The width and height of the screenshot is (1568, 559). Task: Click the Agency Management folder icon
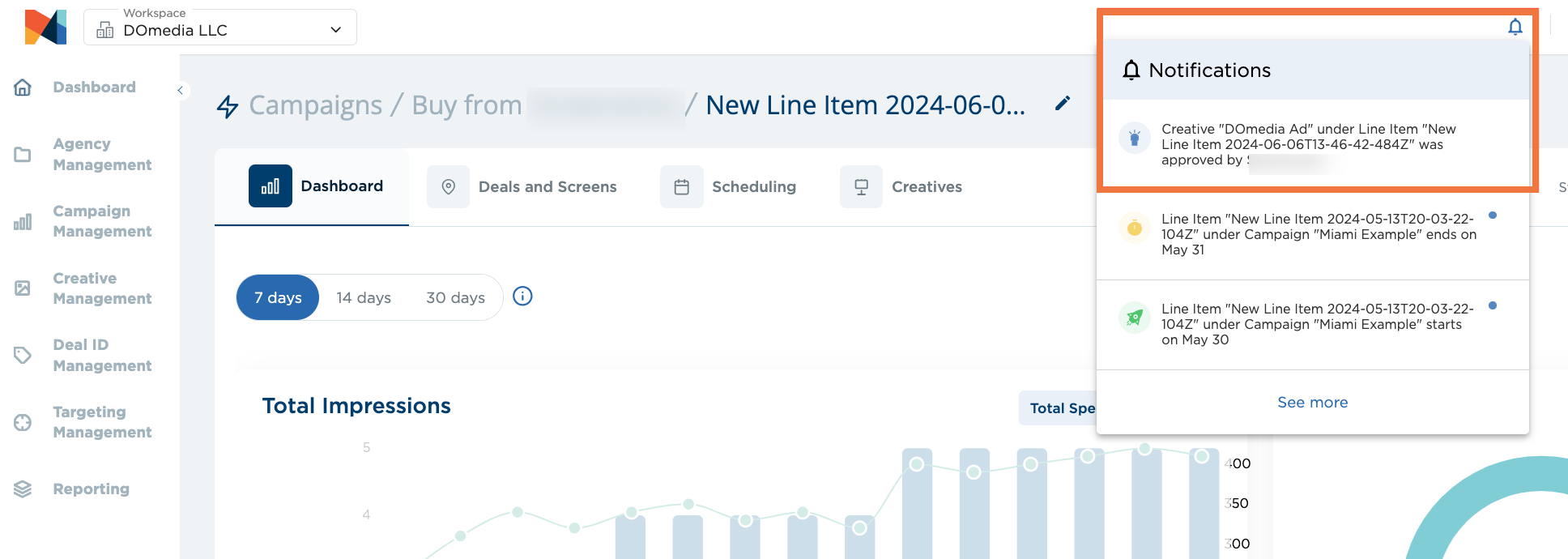point(23,154)
